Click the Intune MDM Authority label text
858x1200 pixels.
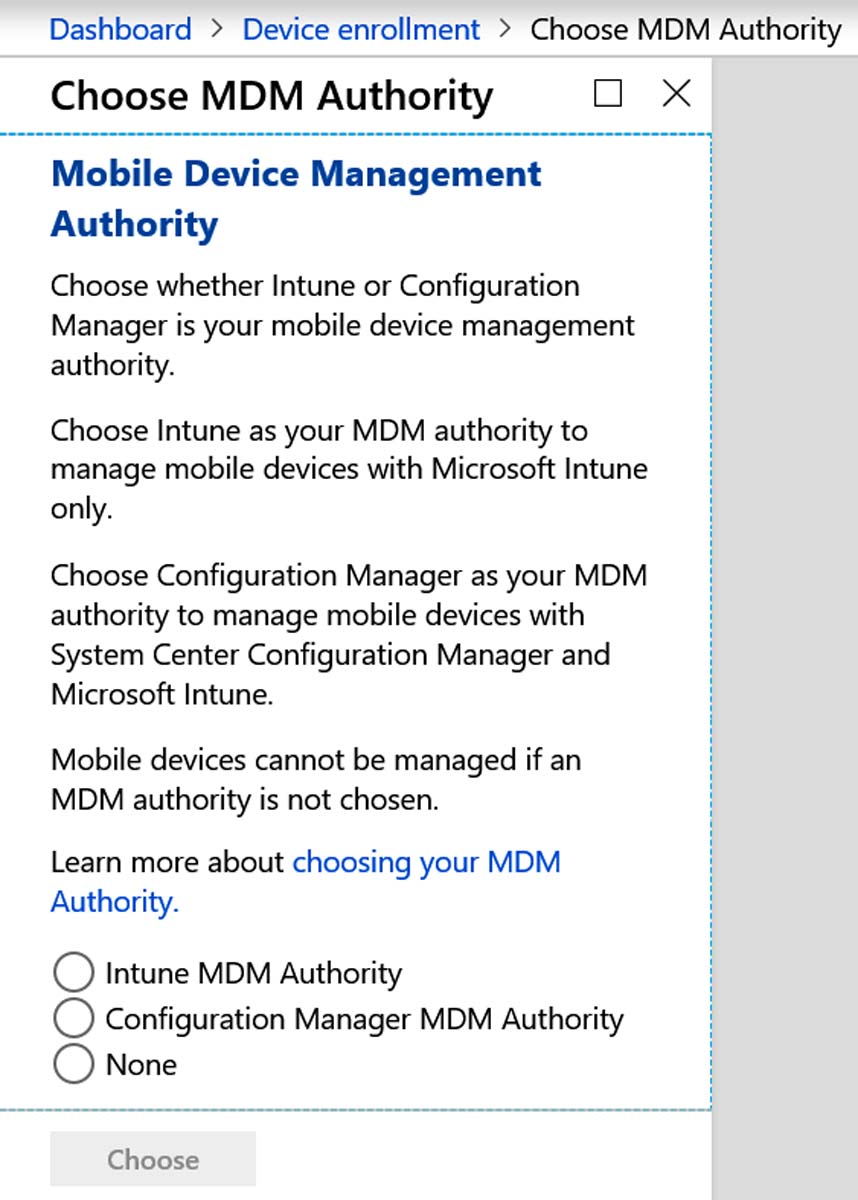click(254, 973)
